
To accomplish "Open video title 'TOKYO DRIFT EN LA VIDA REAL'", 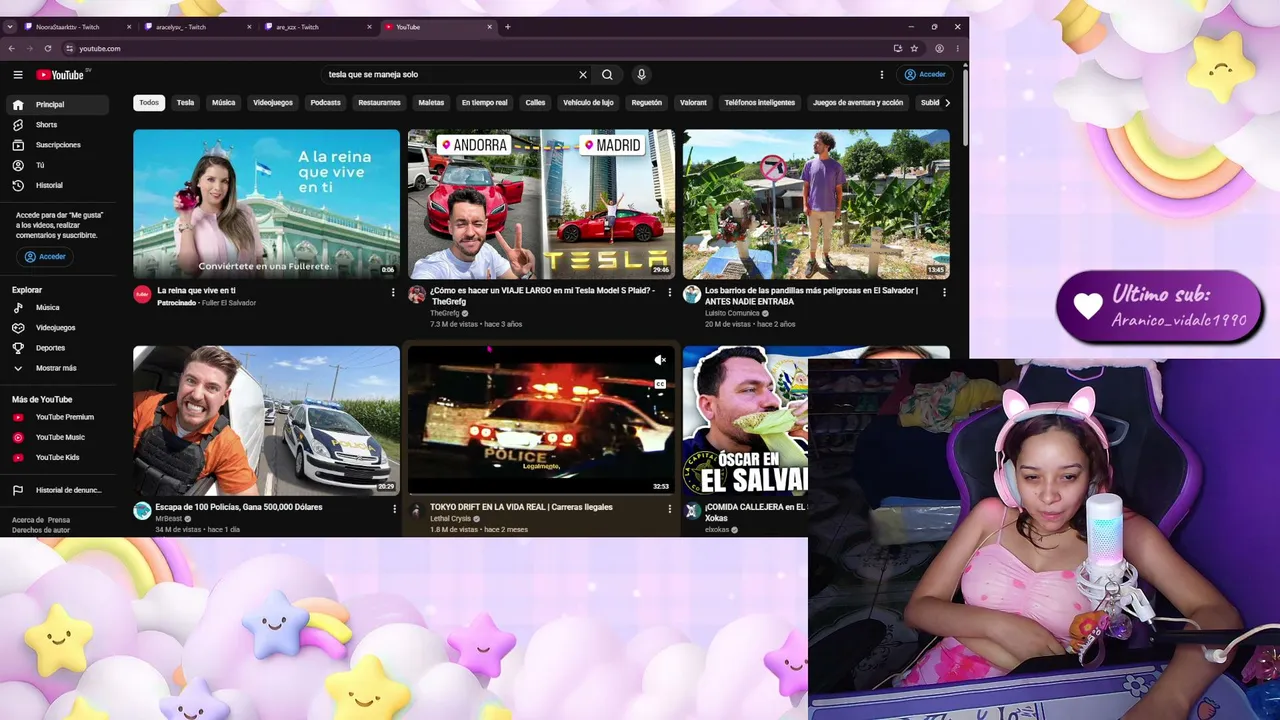I will coord(521,507).
